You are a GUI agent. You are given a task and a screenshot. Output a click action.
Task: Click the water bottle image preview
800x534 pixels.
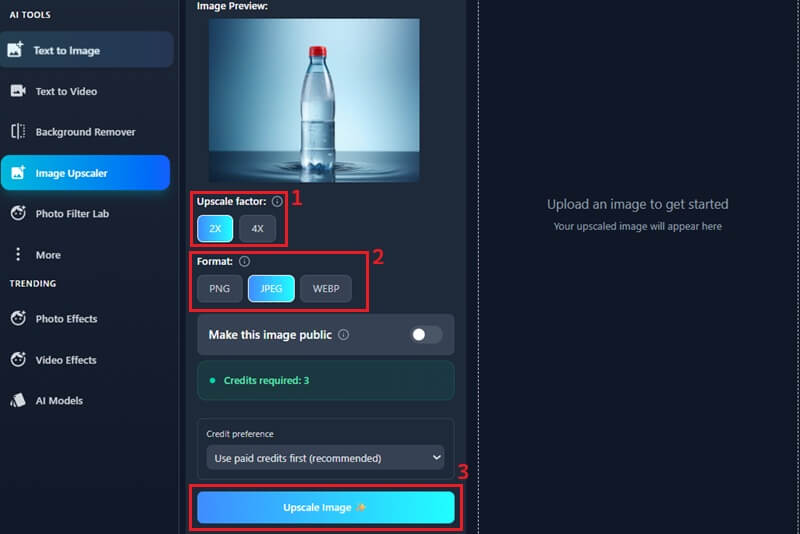click(314, 100)
